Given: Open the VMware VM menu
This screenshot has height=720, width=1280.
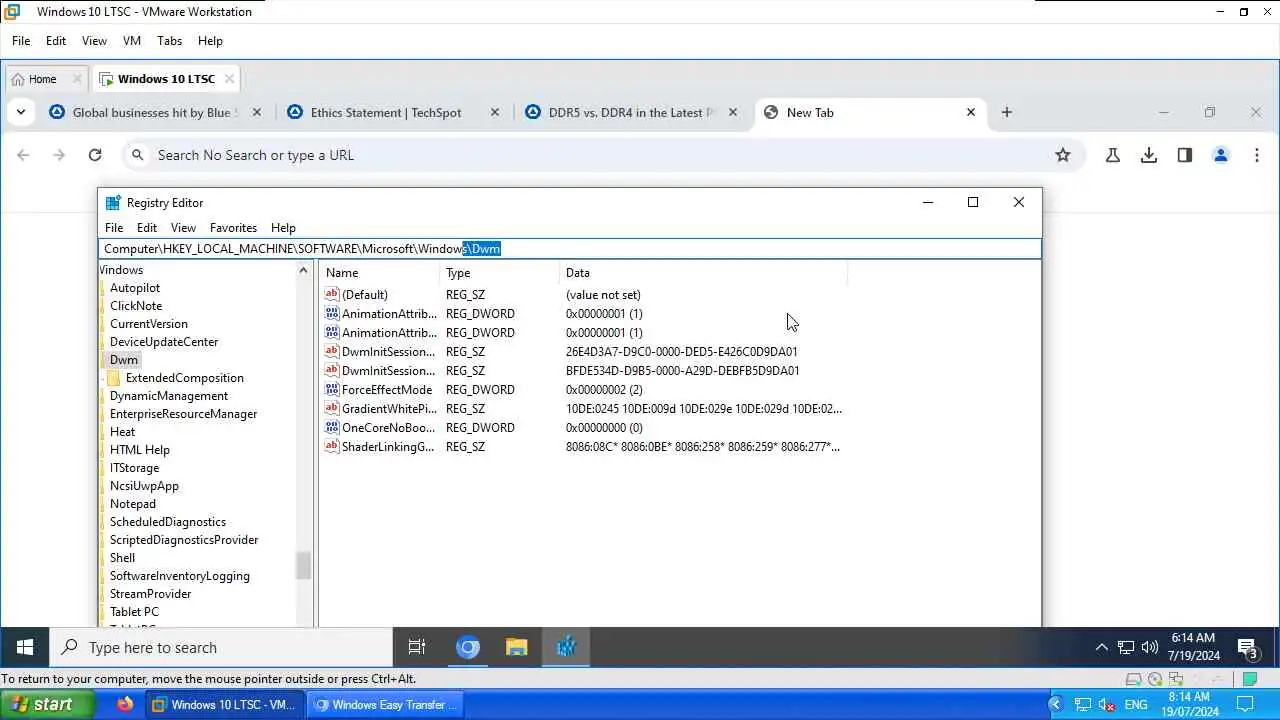Looking at the screenshot, I should point(131,41).
